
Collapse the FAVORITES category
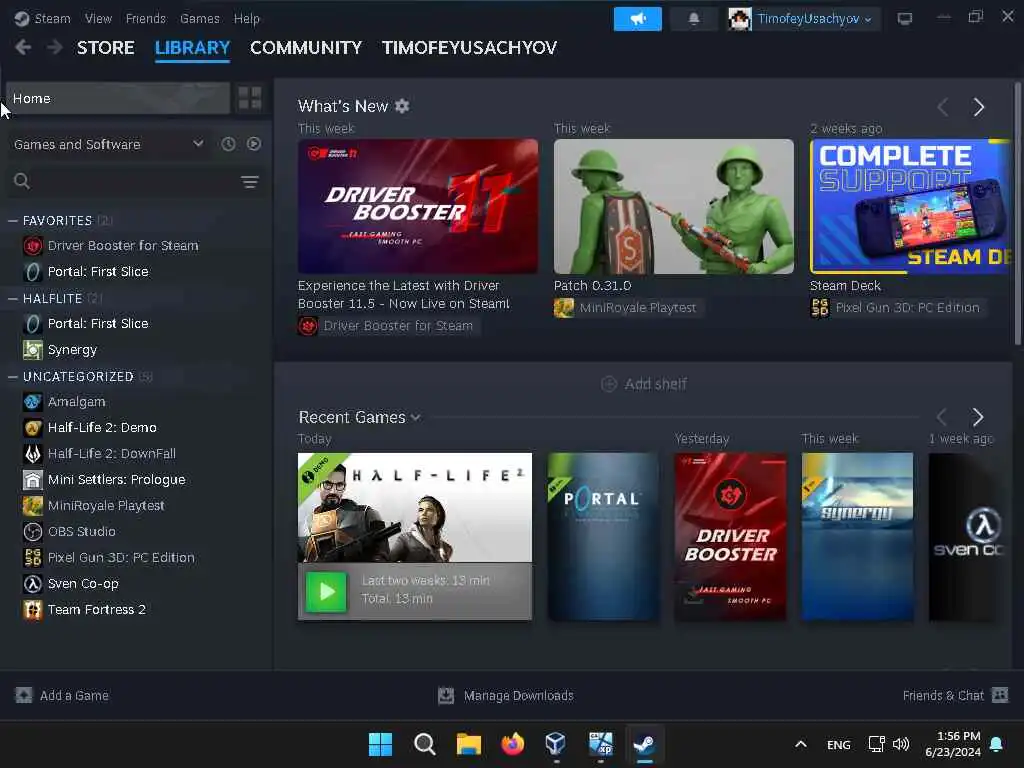(x=12, y=221)
